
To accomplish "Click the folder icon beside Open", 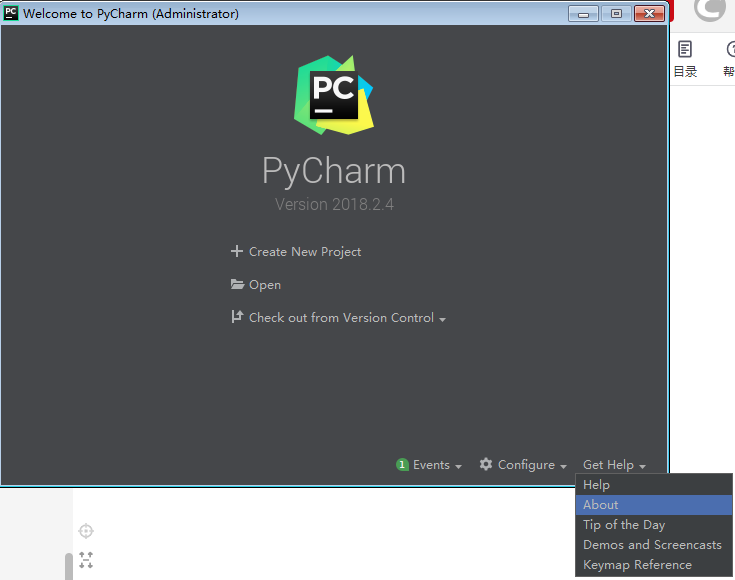I will (x=237, y=284).
